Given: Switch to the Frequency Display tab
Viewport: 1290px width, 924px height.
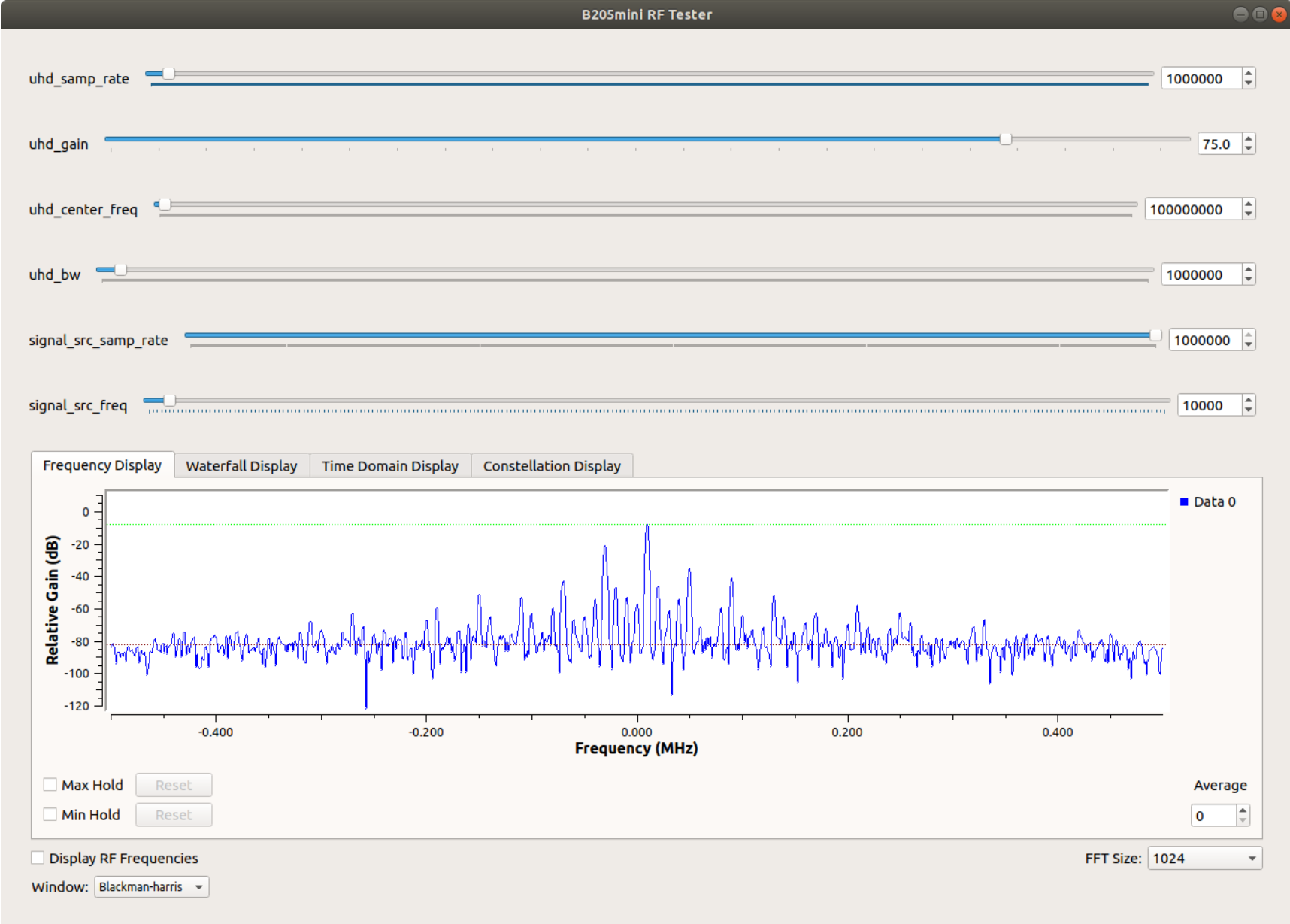Looking at the screenshot, I should 102,465.
